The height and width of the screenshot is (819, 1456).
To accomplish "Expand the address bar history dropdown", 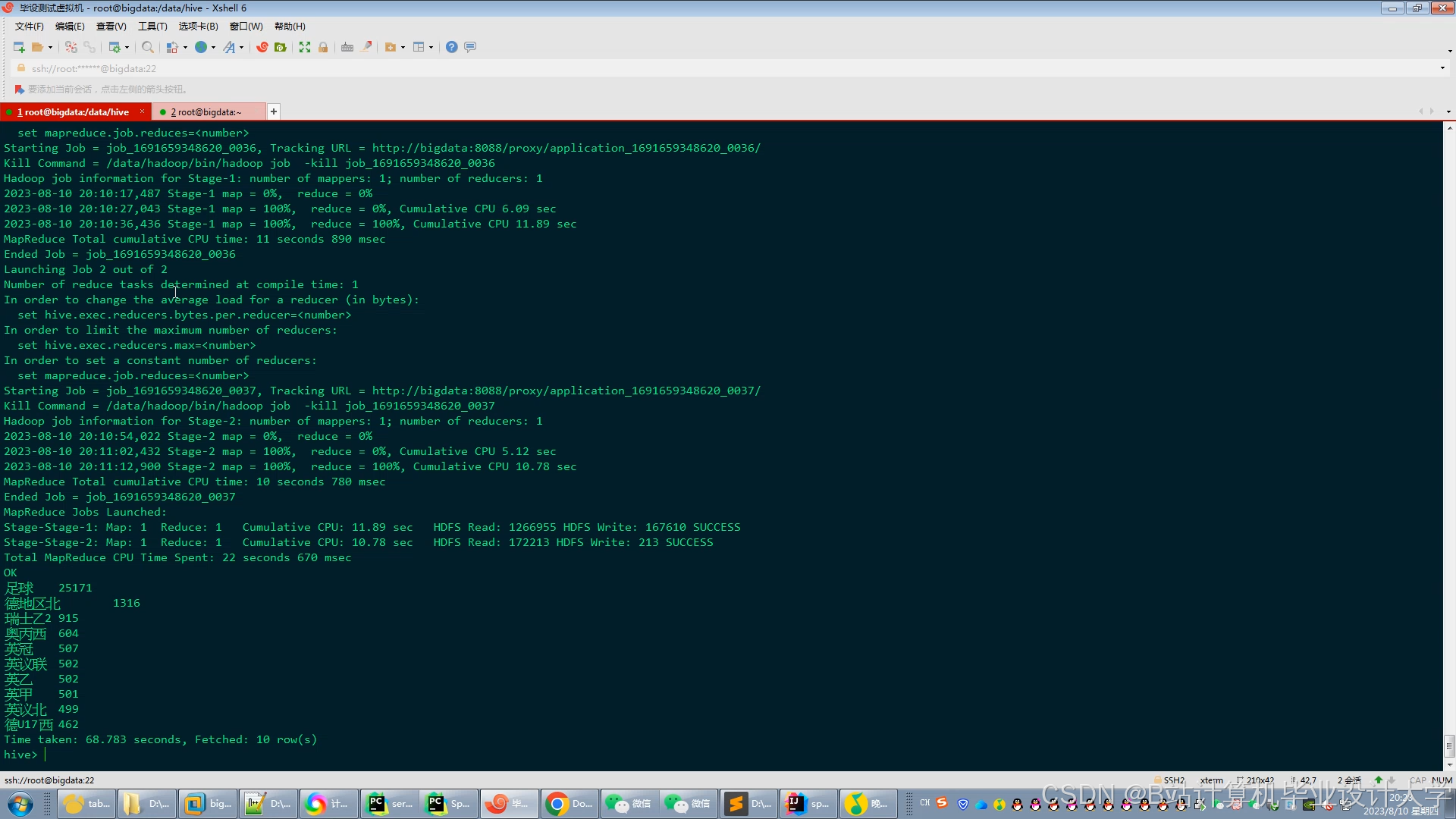I will [1442, 68].
